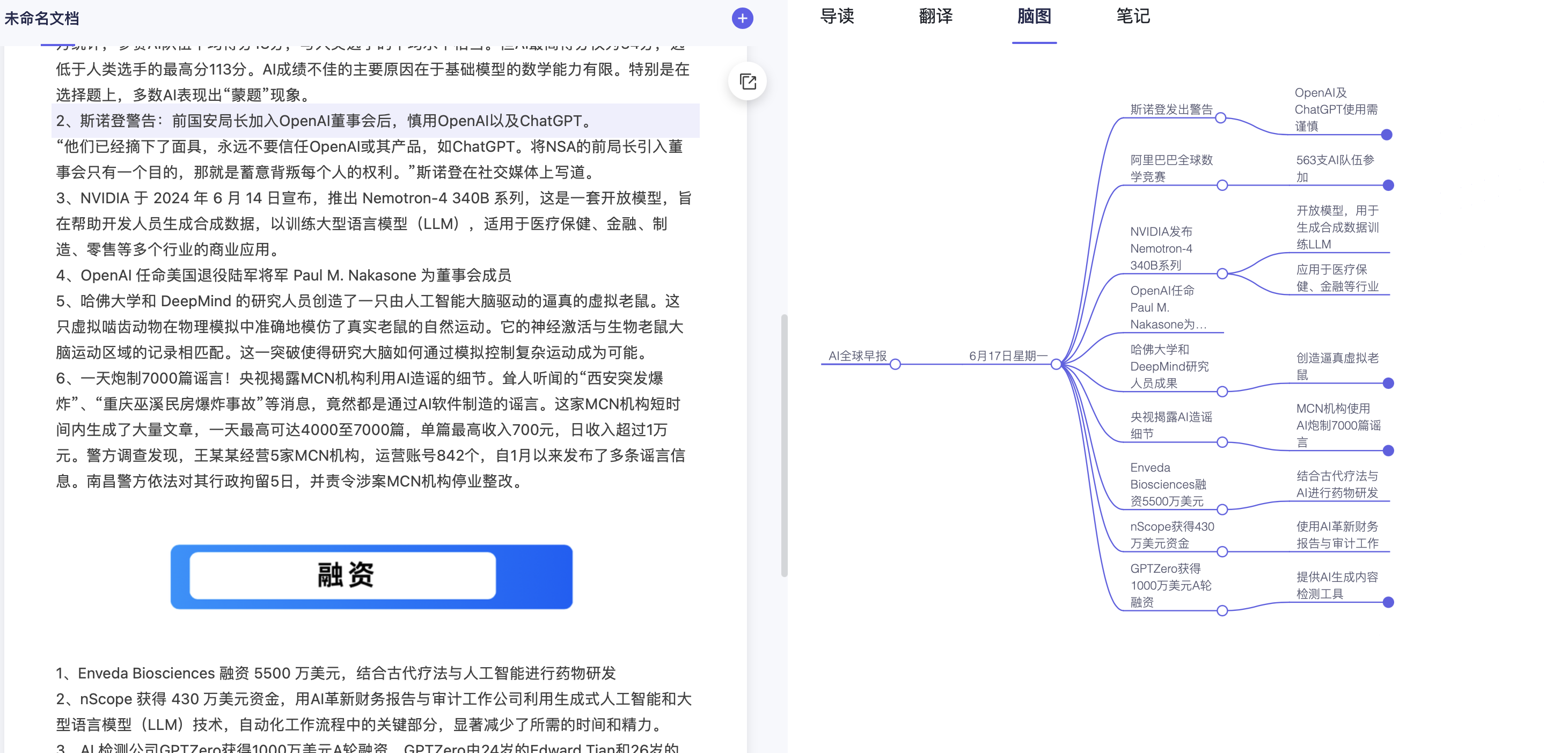
Task: Toggle the 阿里巴巴全球数学竞赛 node circle
Action: (1222, 186)
